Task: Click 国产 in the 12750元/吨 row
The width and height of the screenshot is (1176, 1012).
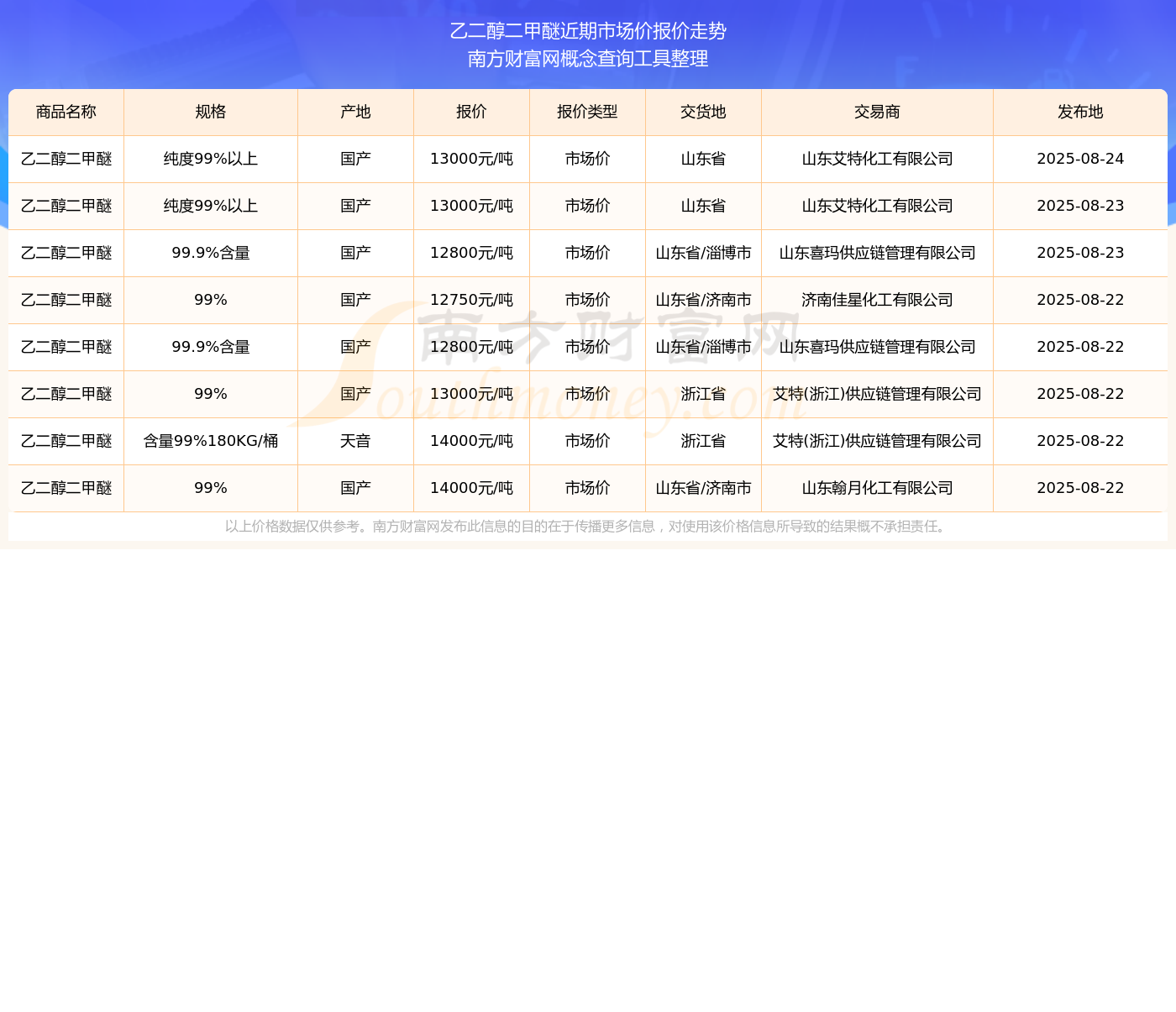Action: tap(355, 300)
